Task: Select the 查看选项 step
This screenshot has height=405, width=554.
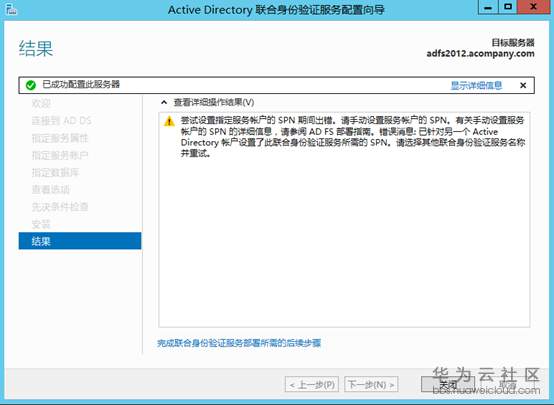Action: (51, 190)
